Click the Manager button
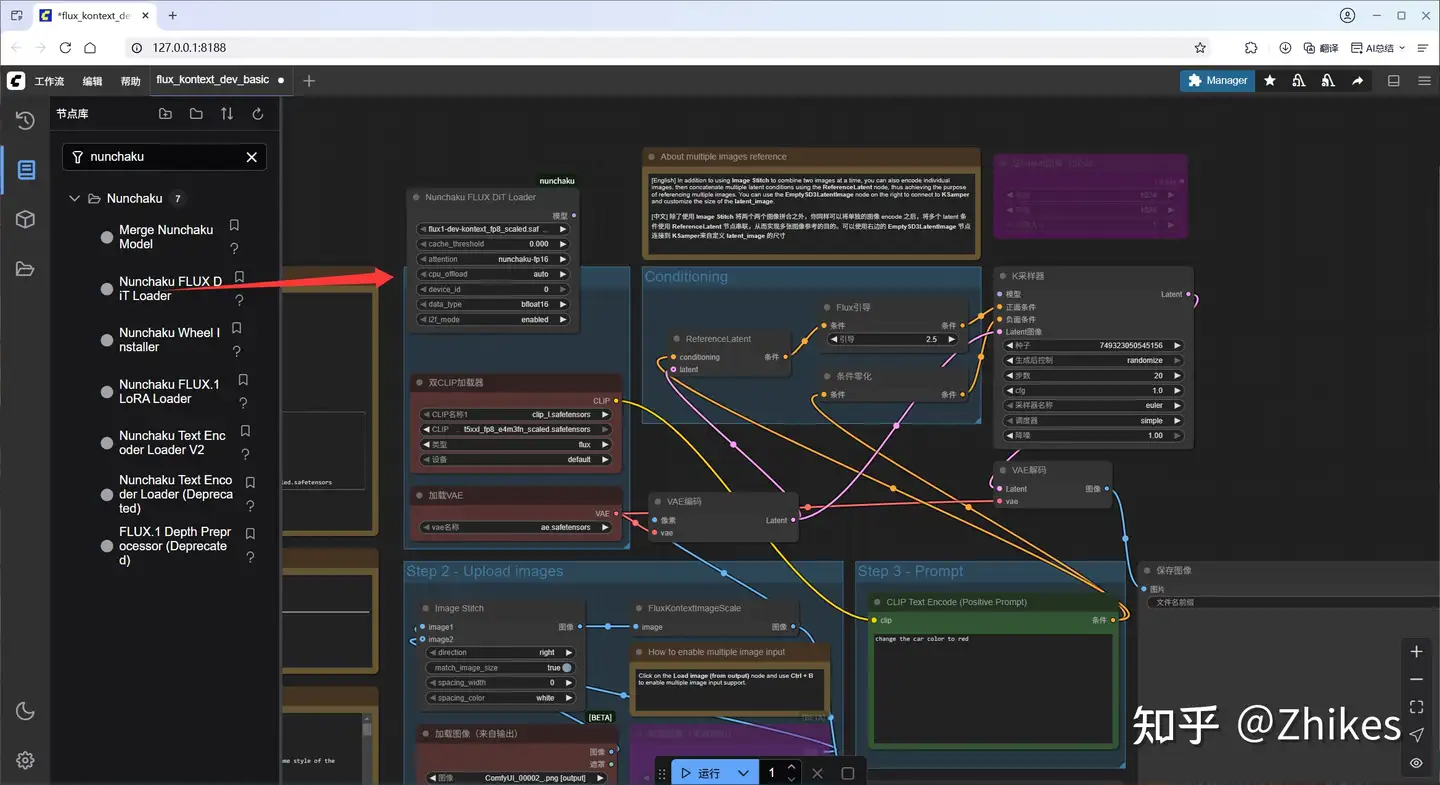This screenshot has height=785, width=1440. coord(1217,80)
